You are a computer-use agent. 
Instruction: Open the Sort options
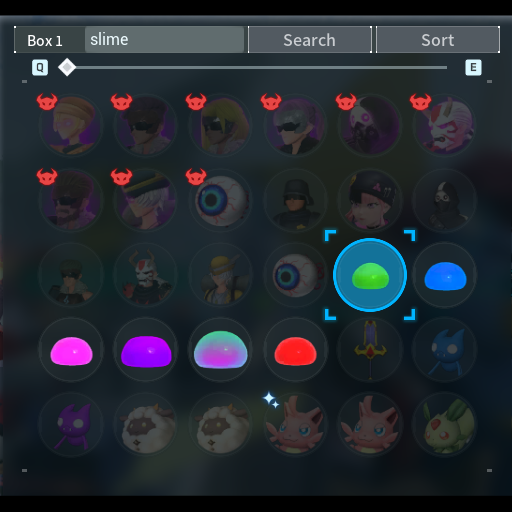(x=438, y=40)
